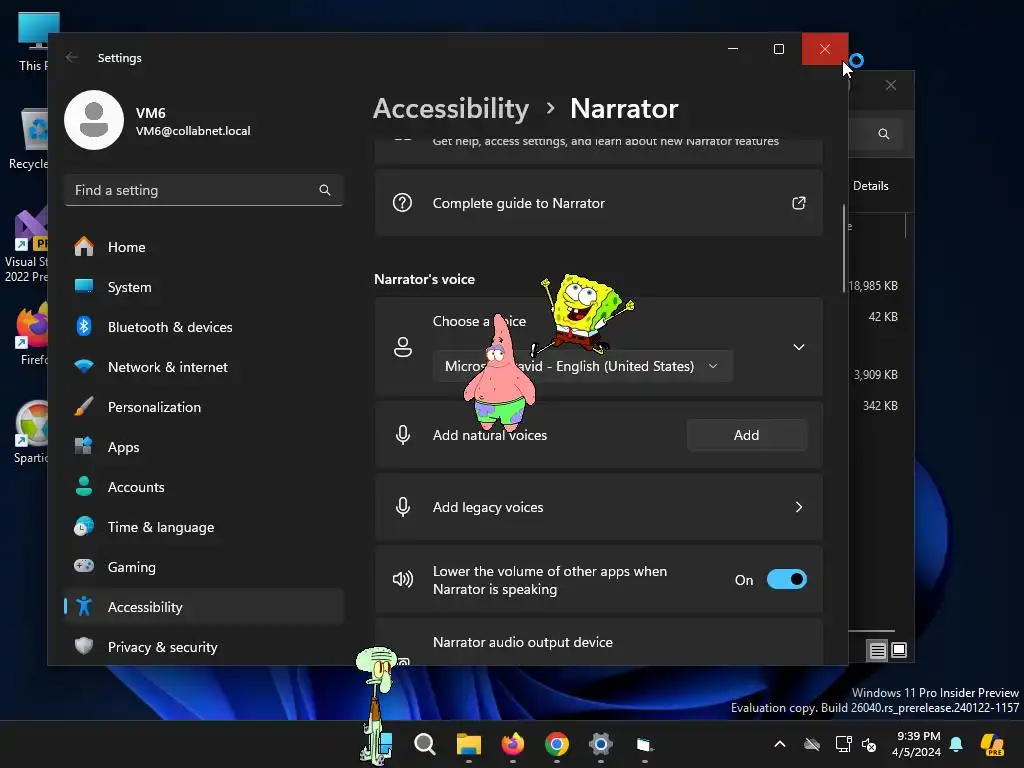Open the notification bell
The height and width of the screenshot is (768, 1024).
(x=956, y=744)
